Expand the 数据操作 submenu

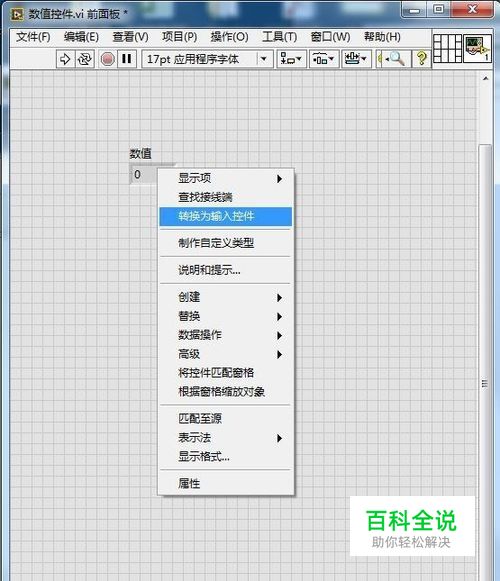tap(226, 335)
